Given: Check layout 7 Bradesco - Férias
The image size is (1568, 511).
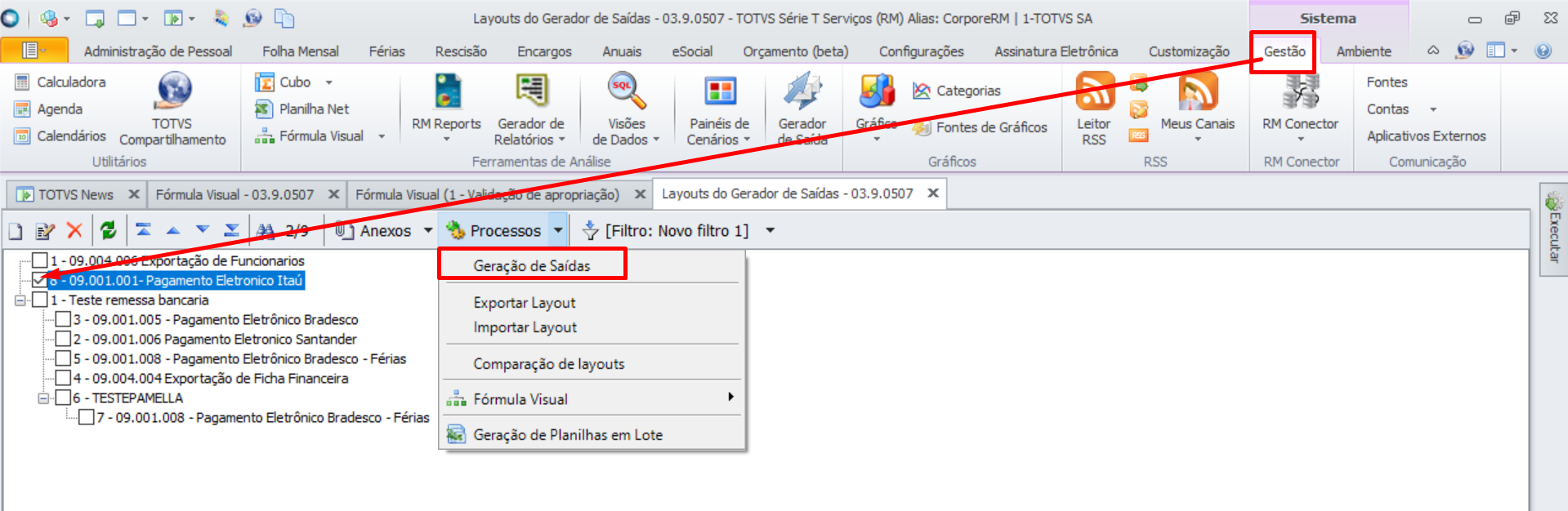Looking at the screenshot, I should [x=87, y=417].
